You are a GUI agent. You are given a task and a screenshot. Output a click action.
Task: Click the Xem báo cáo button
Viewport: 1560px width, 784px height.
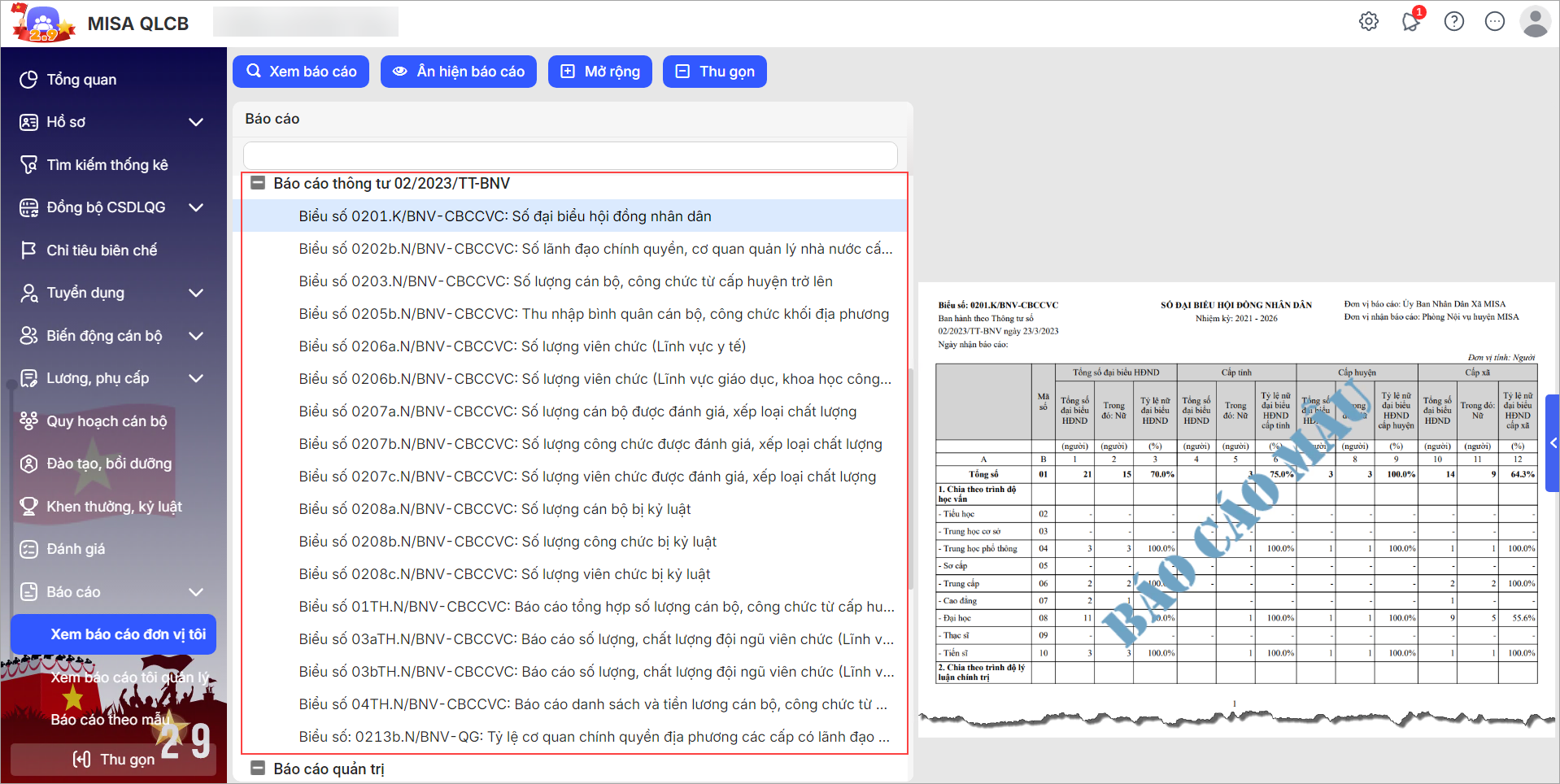(x=301, y=72)
